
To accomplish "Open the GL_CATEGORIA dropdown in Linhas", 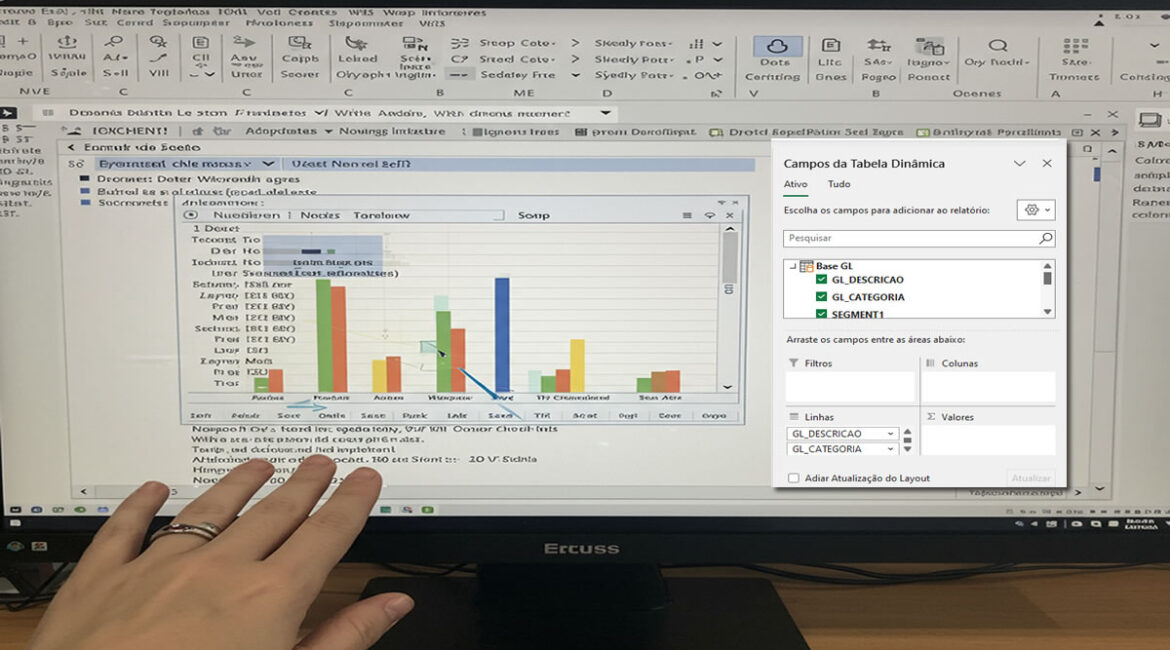I will point(890,450).
